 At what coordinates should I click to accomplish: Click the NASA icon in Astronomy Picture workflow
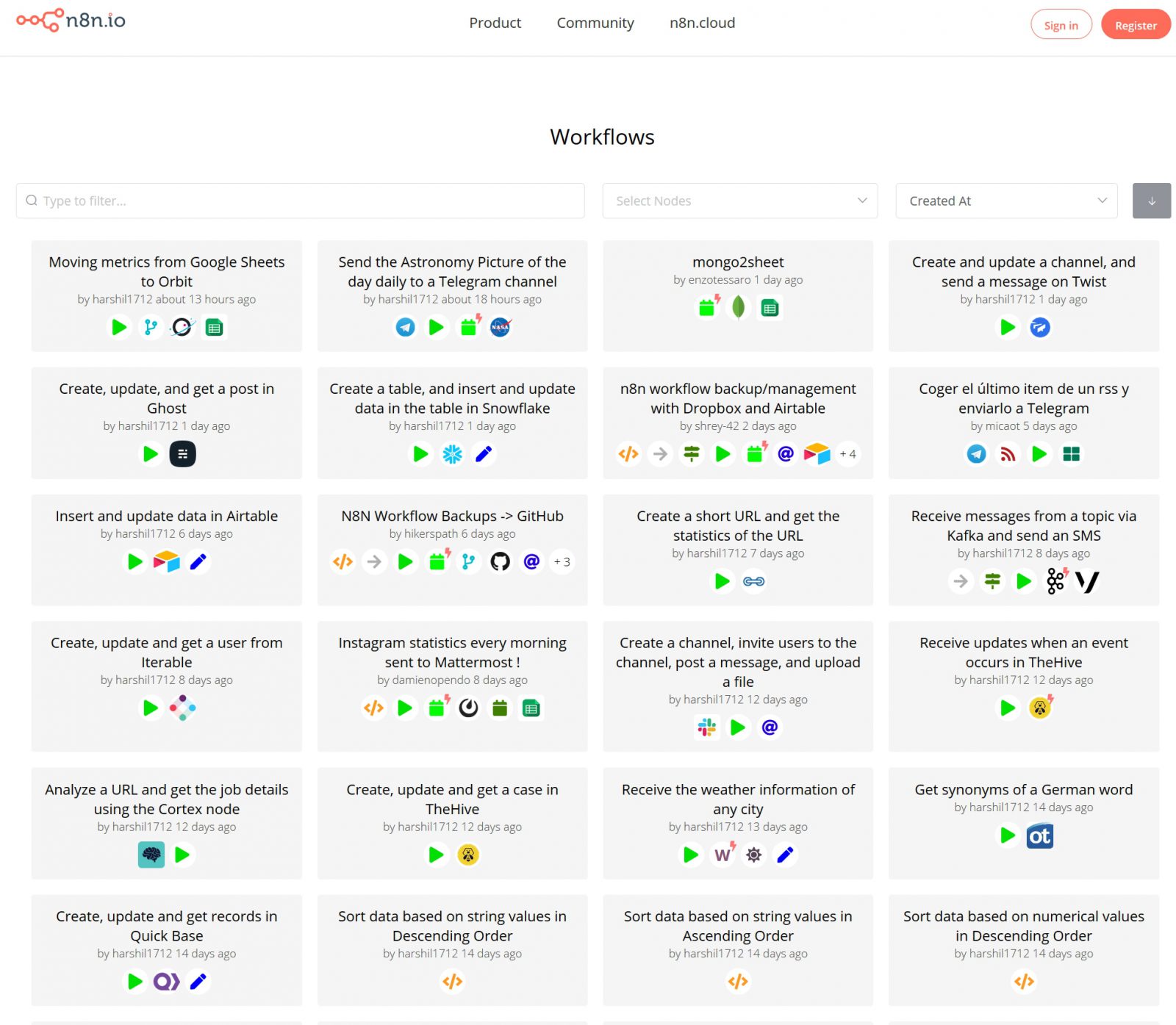click(500, 327)
